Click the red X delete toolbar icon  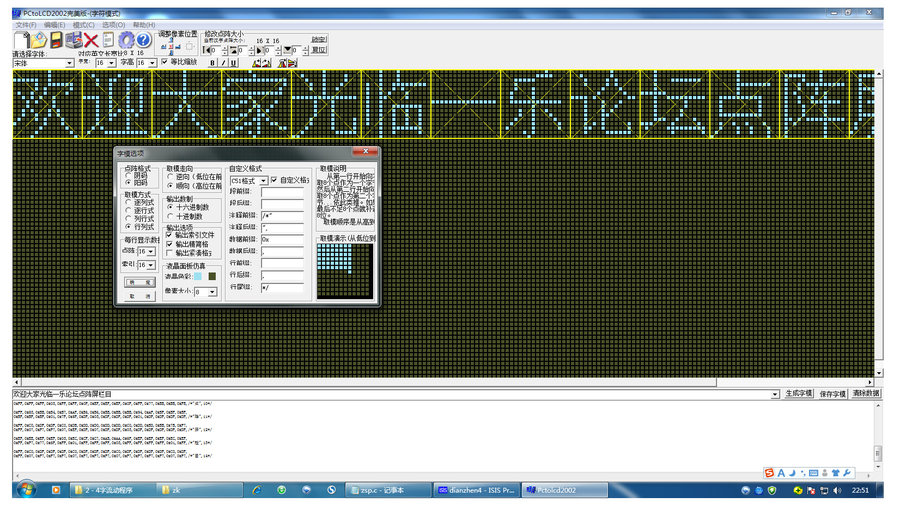pyautogui.click(x=91, y=39)
